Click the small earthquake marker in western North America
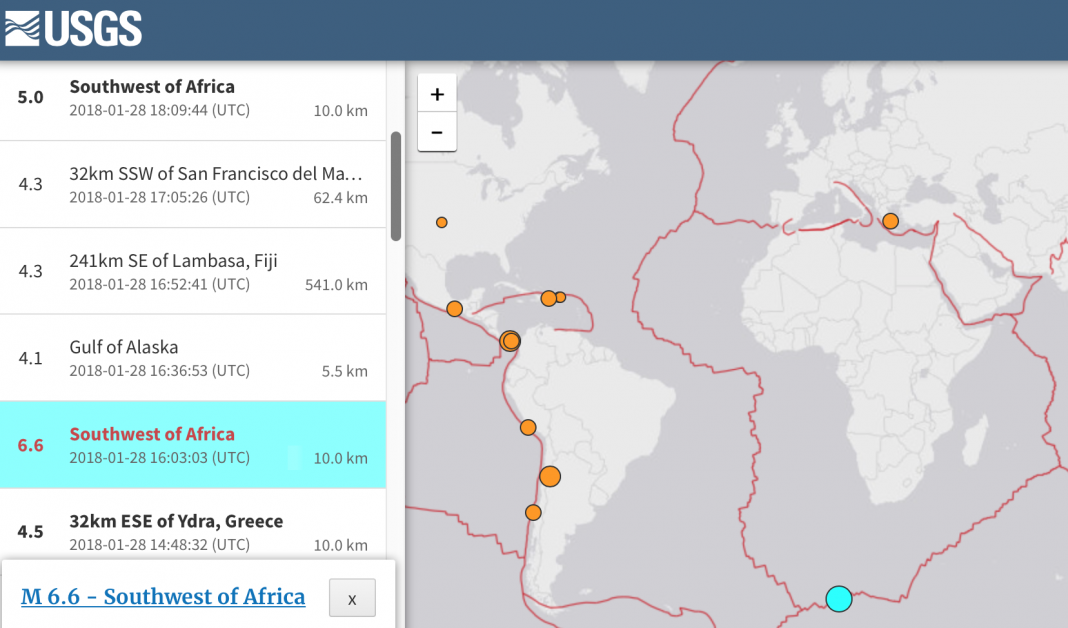This screenshot has height=628, width=1068. pyautogui.click(x=441, y=222)
